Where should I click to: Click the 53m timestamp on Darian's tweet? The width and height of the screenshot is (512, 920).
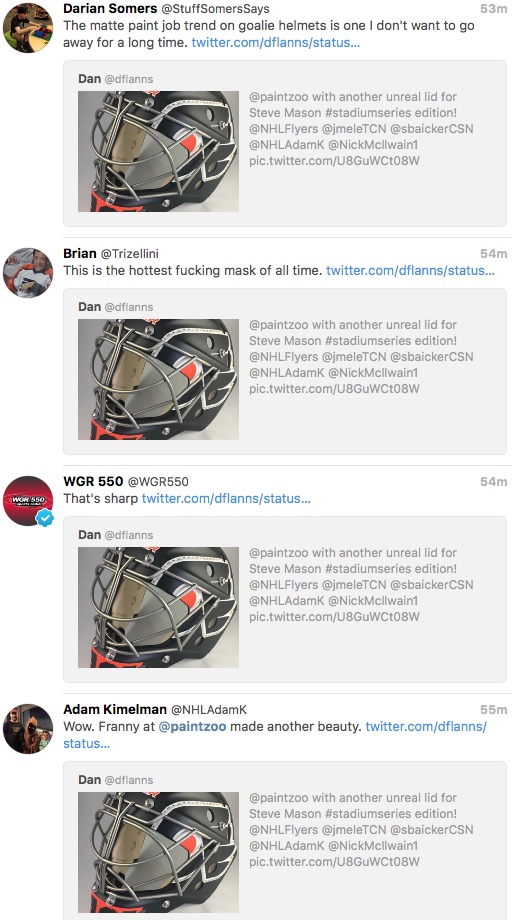[x=493, y=9]
